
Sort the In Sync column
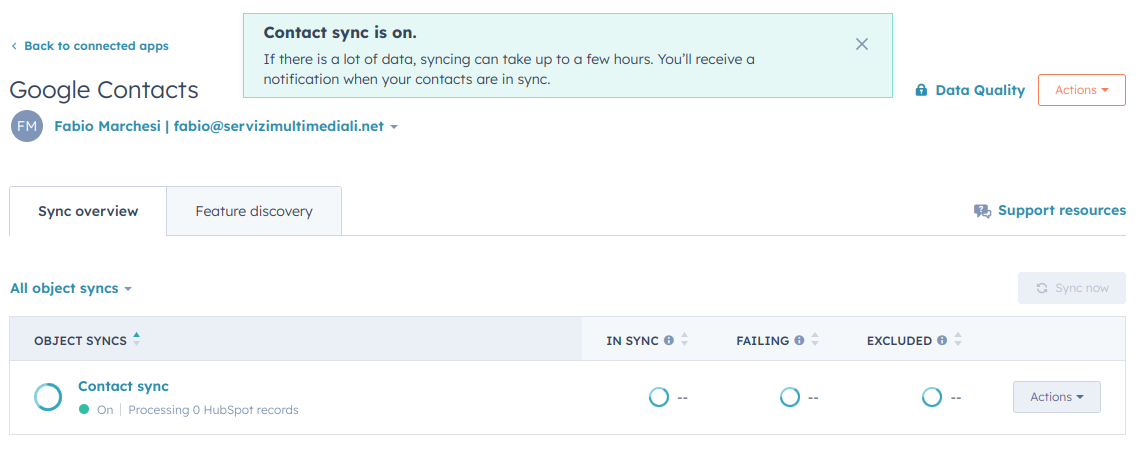684,340
